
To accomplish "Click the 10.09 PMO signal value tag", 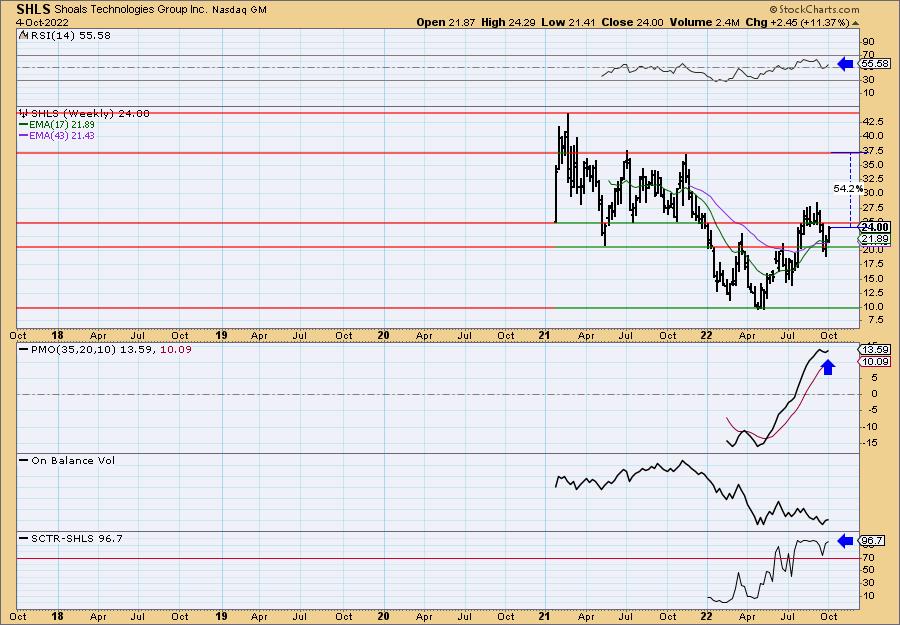I will (875, 362).
